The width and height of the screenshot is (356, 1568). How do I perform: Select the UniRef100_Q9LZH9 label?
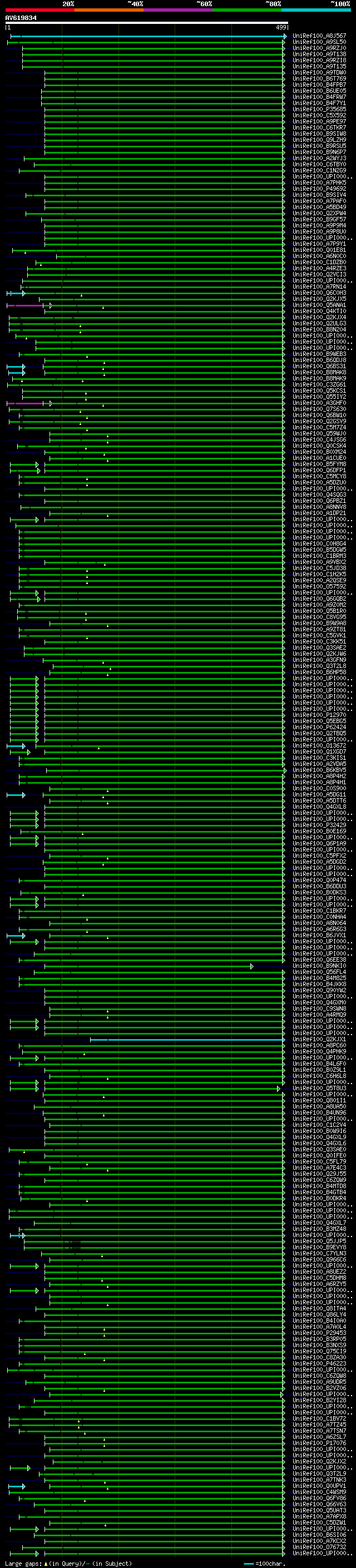[319, 140]
